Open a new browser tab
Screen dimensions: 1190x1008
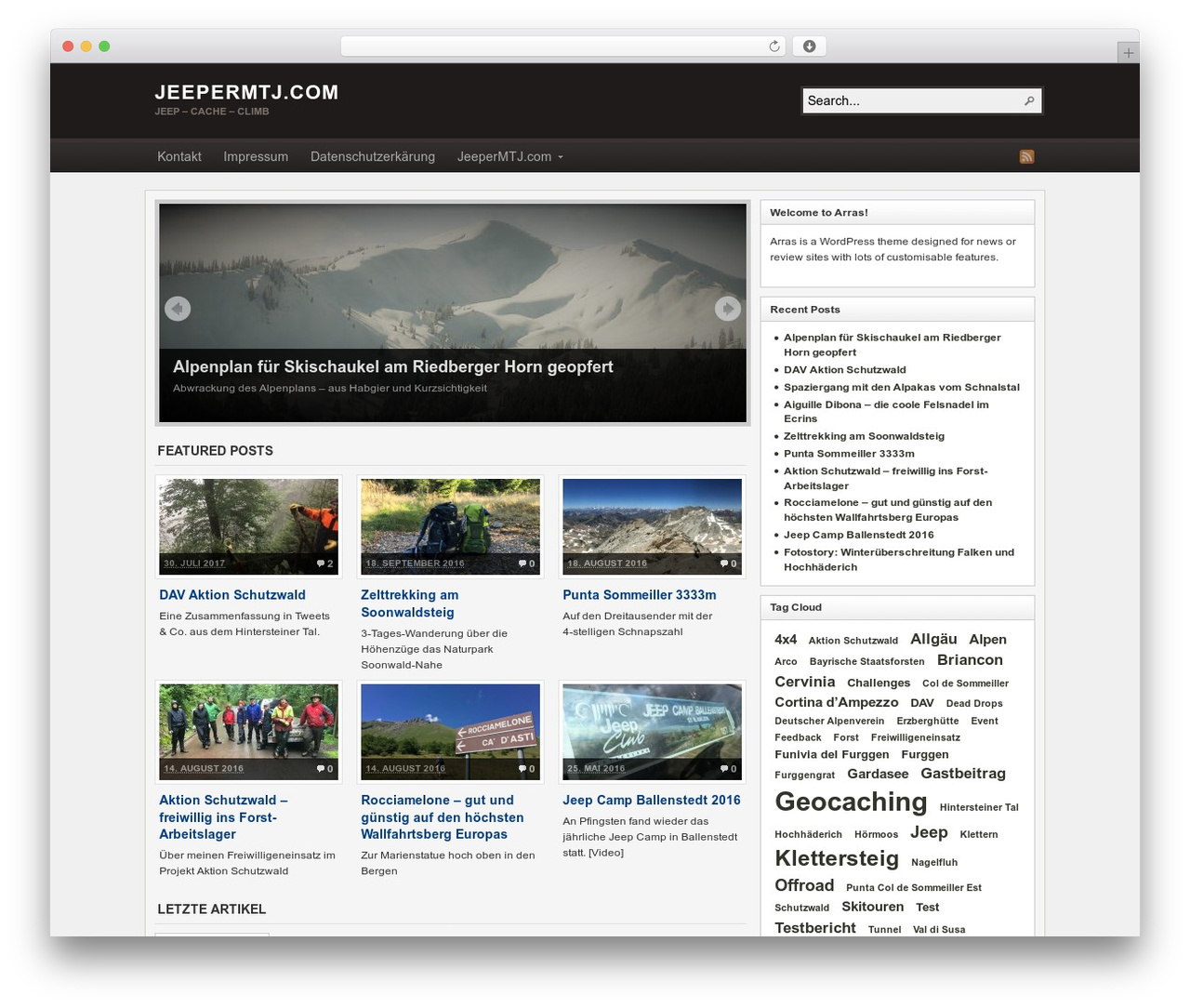pos(1128,53)
